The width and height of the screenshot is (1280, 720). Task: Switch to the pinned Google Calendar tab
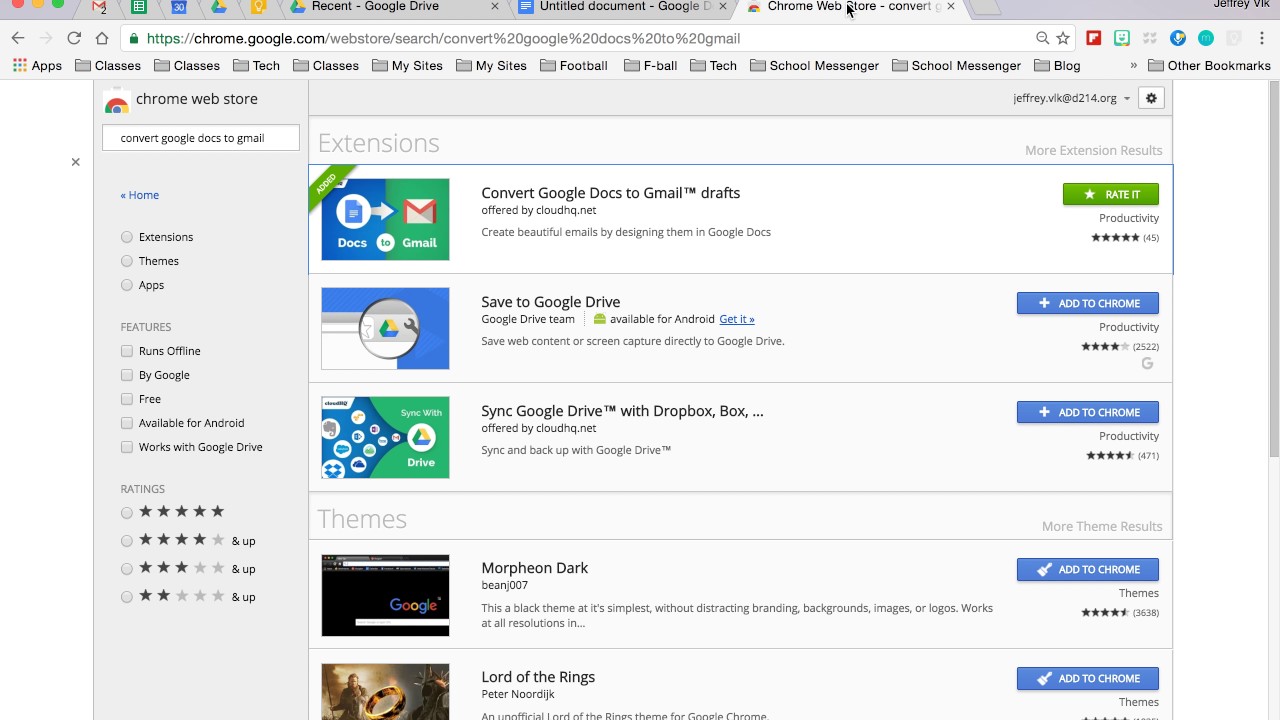tap(179, 7)
